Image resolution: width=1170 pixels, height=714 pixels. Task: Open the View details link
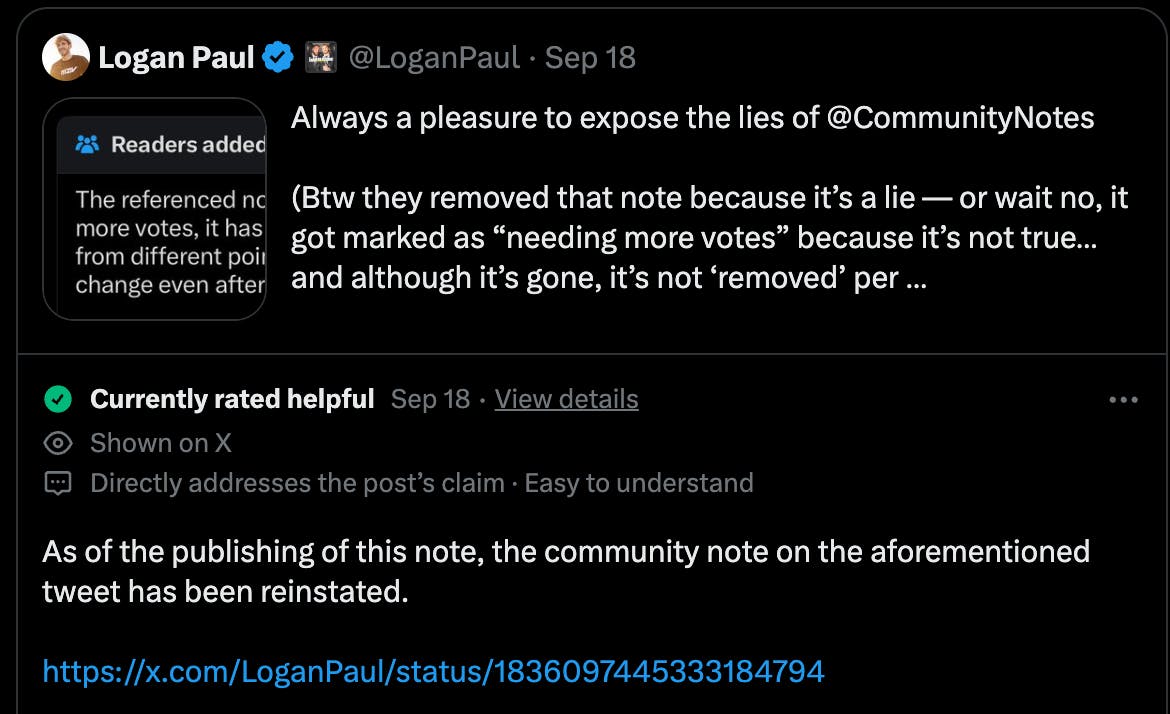pos(566,399)
